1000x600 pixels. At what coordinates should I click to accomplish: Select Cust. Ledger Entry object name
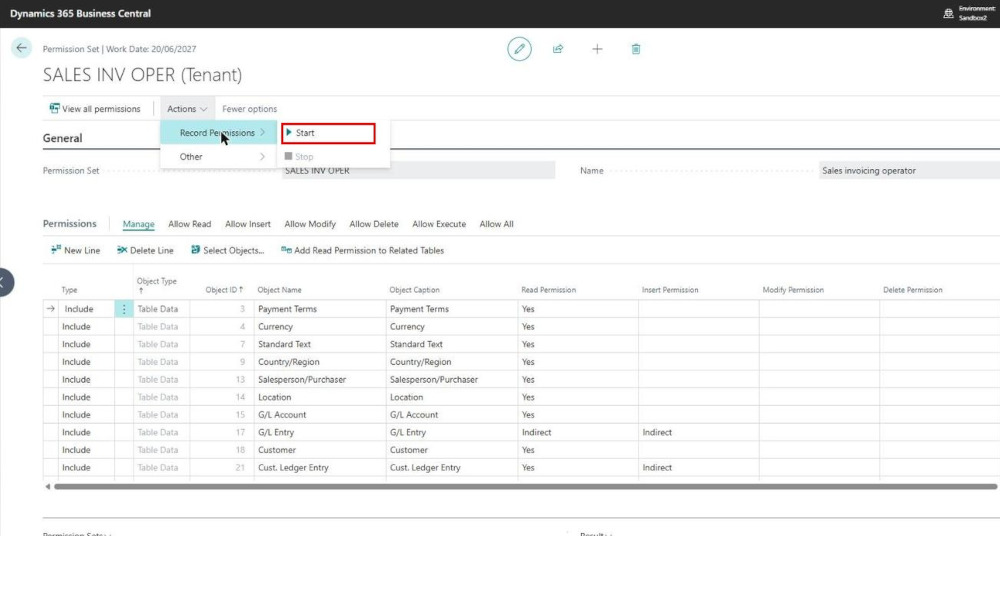point(320,468)
